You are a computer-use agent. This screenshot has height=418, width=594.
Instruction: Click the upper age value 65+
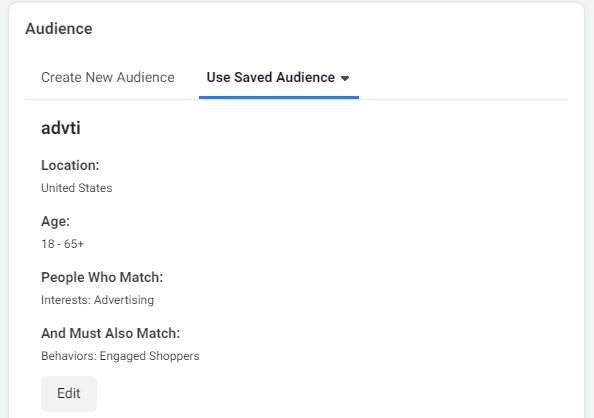74,244
